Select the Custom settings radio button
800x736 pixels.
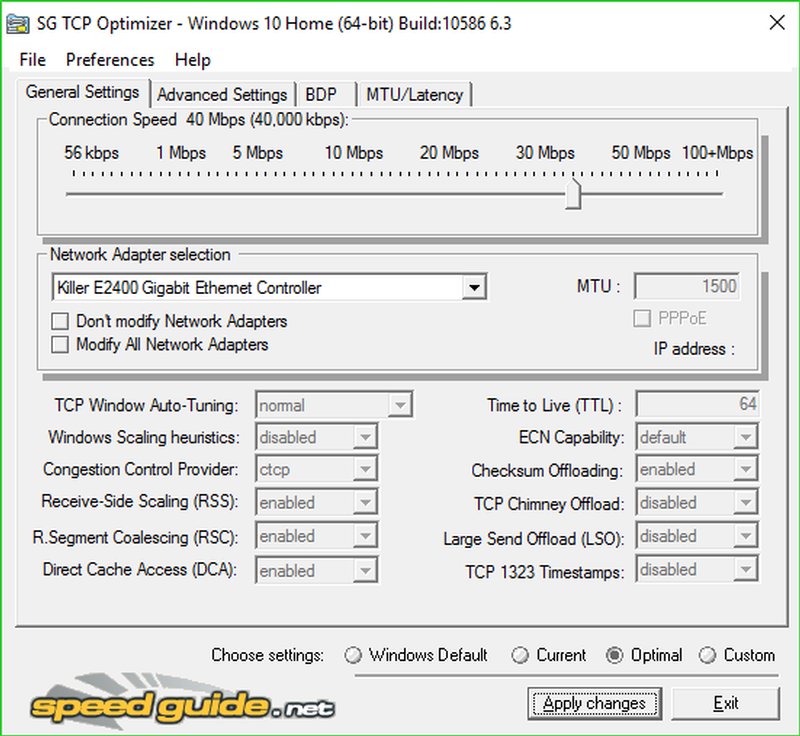pos(707,655)
